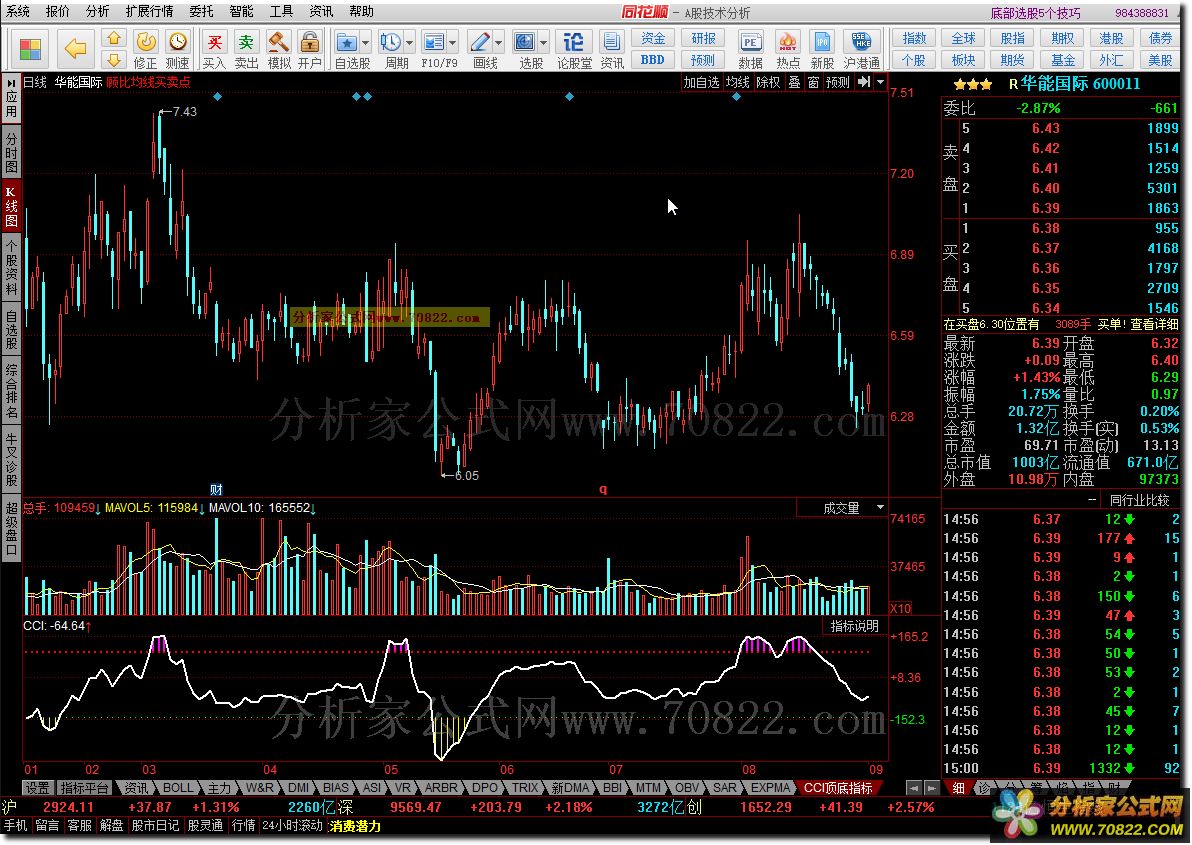Screen dimensions: 1192x845
Task: Click the 资金 capital flow button
Action: [x=653, y=39]
